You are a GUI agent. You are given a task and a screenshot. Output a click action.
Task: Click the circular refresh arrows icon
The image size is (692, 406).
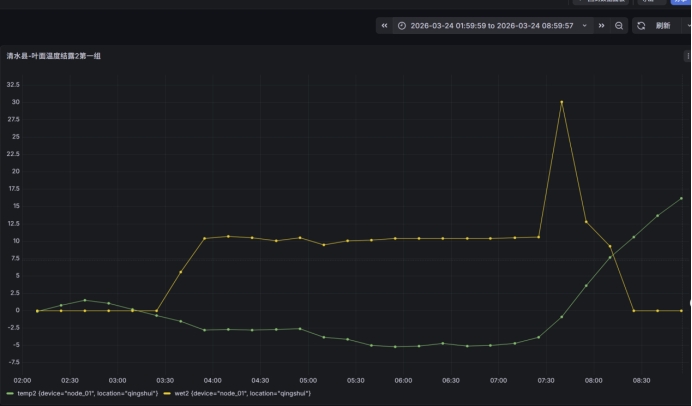(641, 26)
